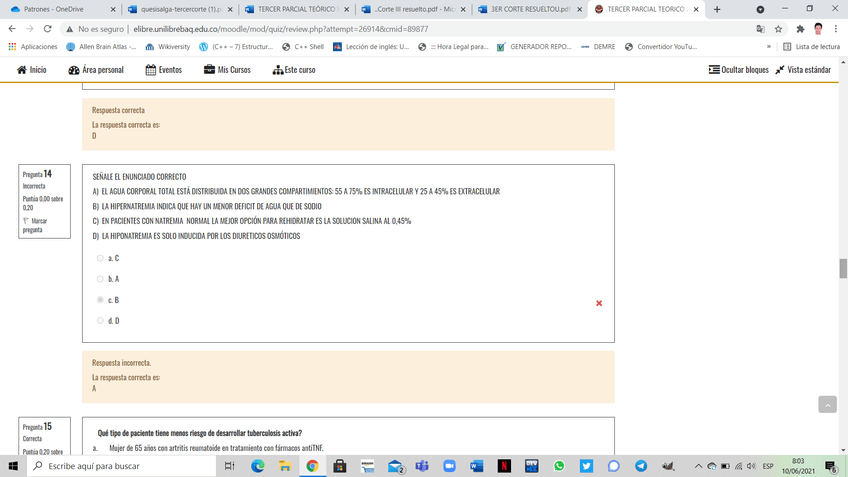The width and height of the screenshot is (848, 477).
Task: Click Ocultar bloques
Action: tap(738, 70)
